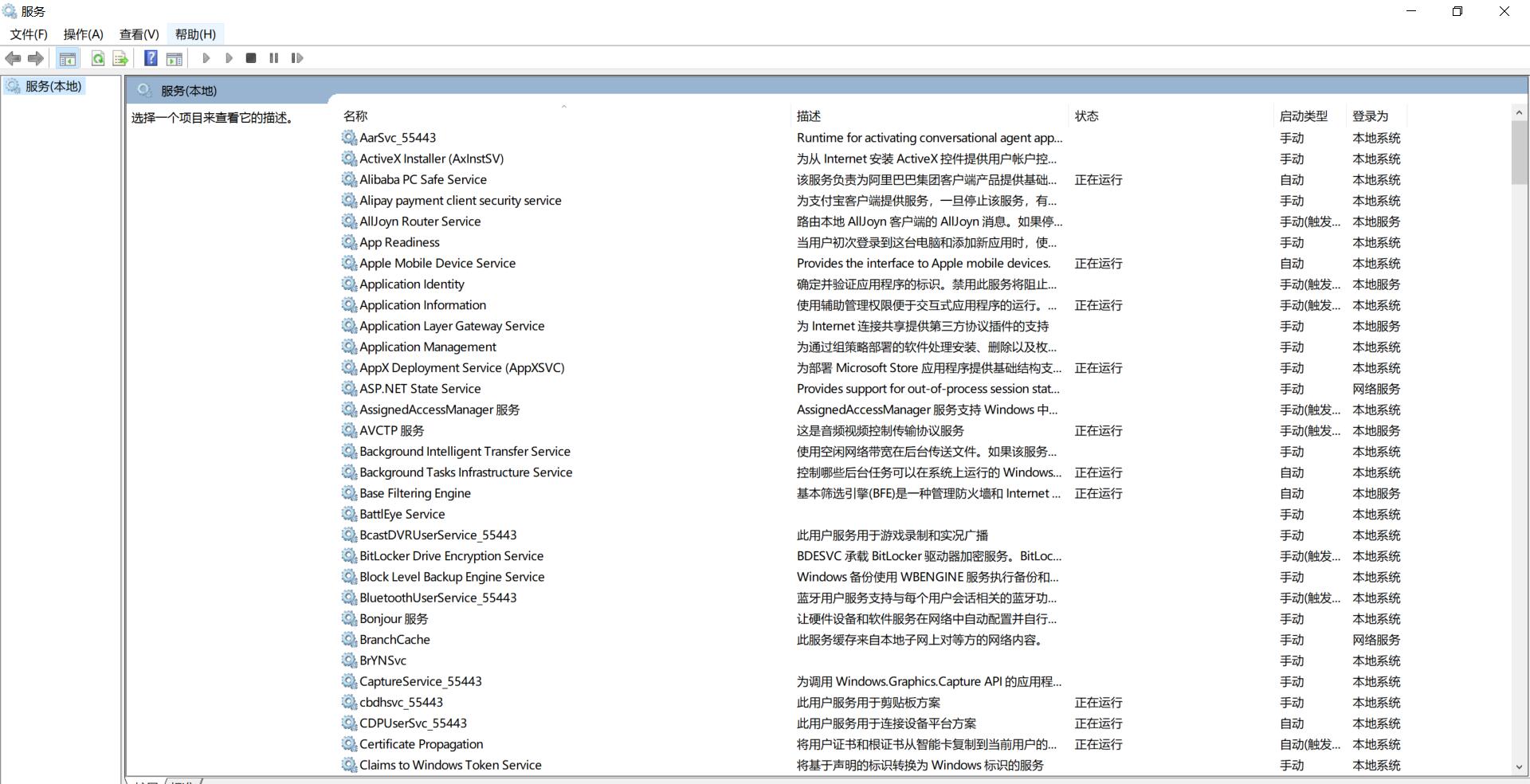The height and width of the screenshot is (784, 1530).
Task: Select 服务(本地) in the left tree
Action: (53, 86)
